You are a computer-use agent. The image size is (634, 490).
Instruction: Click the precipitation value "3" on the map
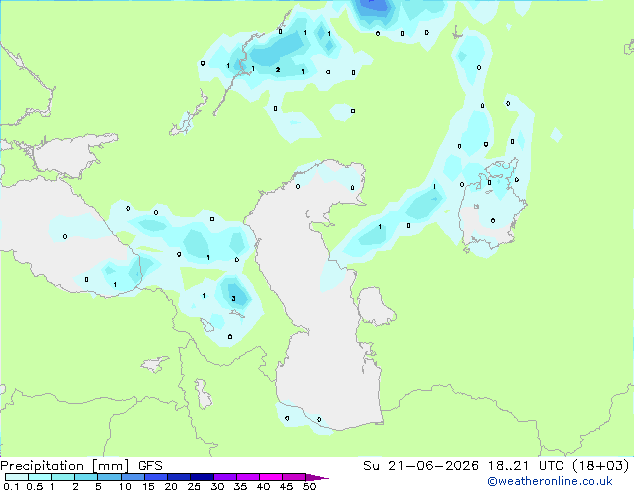click(x=233, y=299)
